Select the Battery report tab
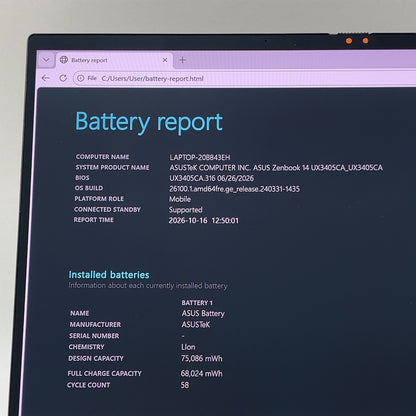416x416 pixels. coord(114,60)
